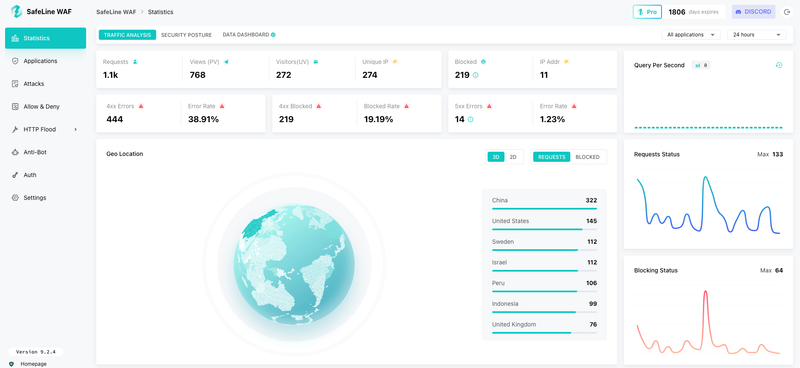The image size is (800, 368).
Task: Click the Homepage link
Action: coord(33,364)
